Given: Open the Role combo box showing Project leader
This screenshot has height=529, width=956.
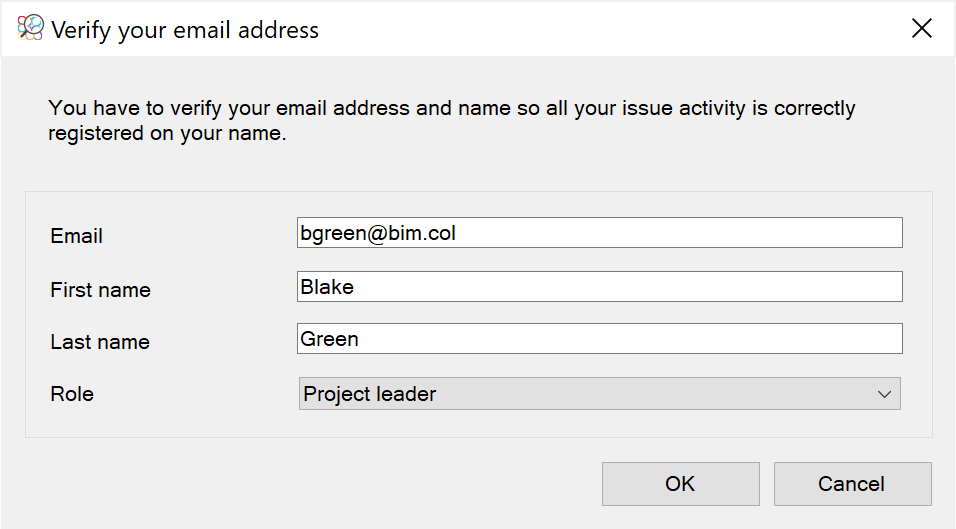Looking at the screenshot, I should 599,394.
